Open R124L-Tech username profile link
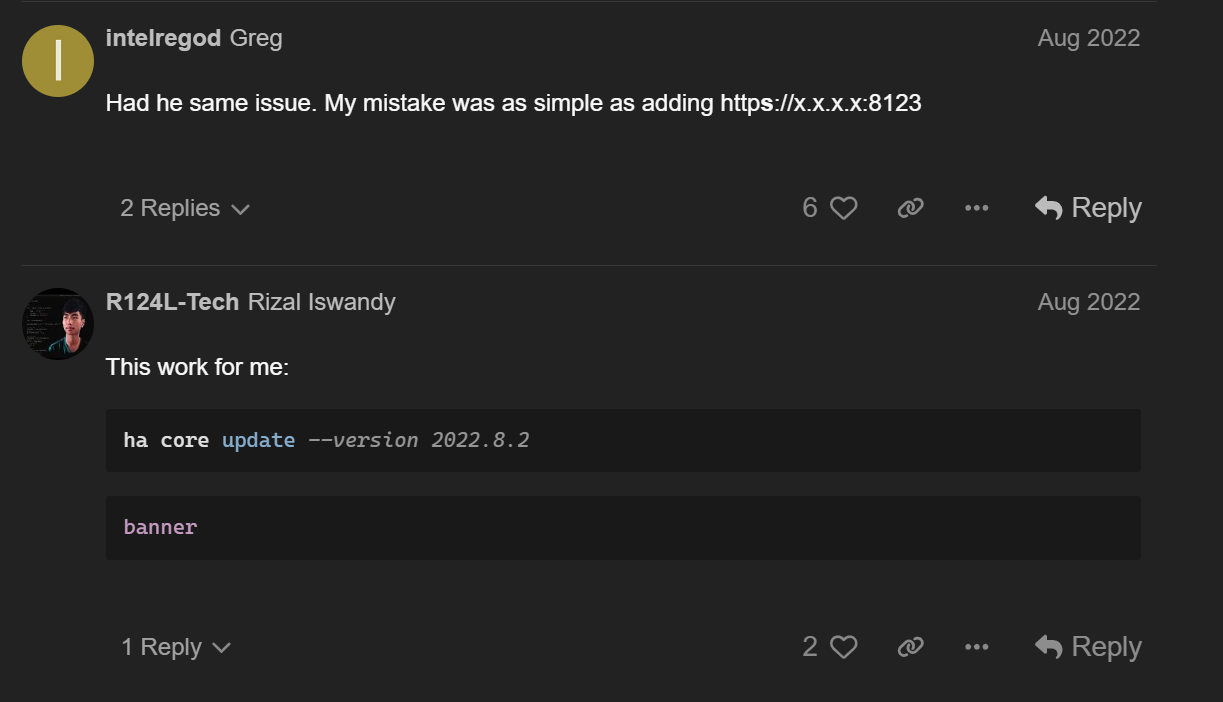The image size is (1223, 702). [x=172, y=301]
